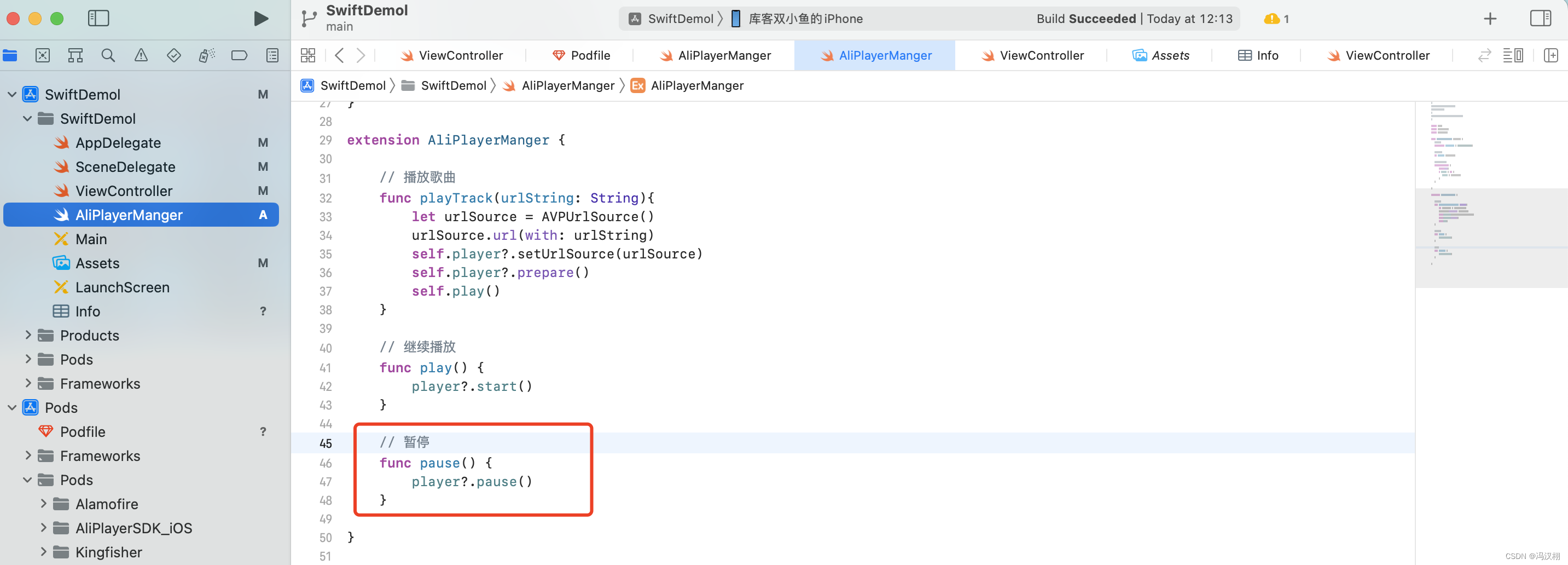Go forward in editor history

[361, 55]
